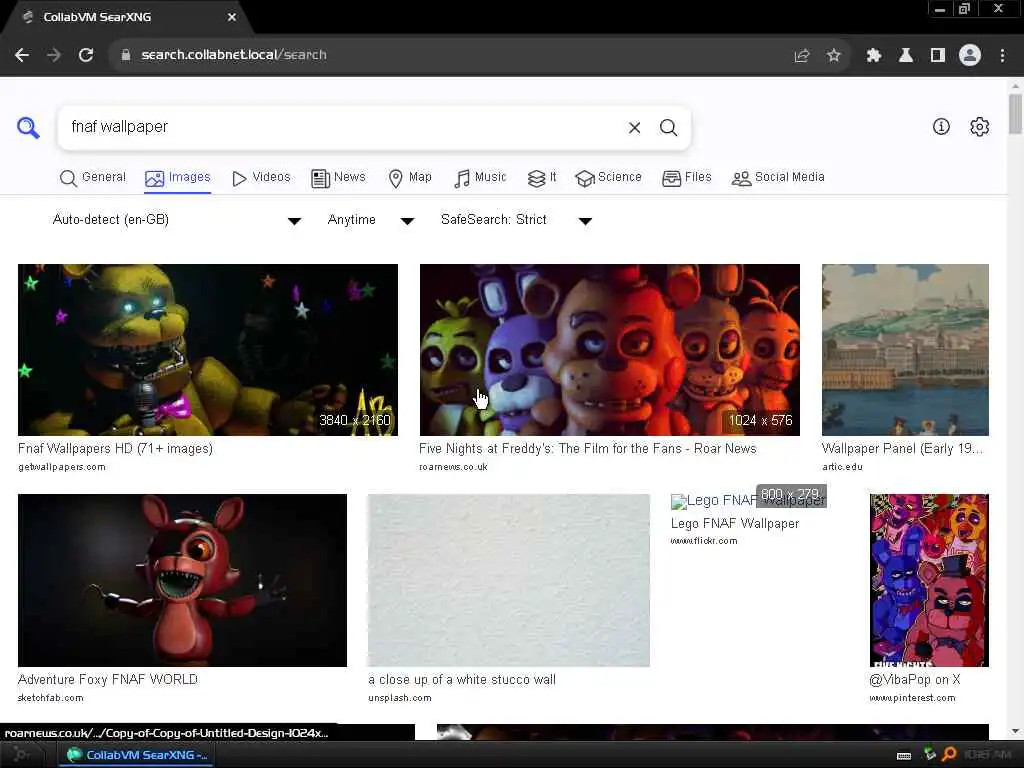Submit search with magnifier button

668,127
